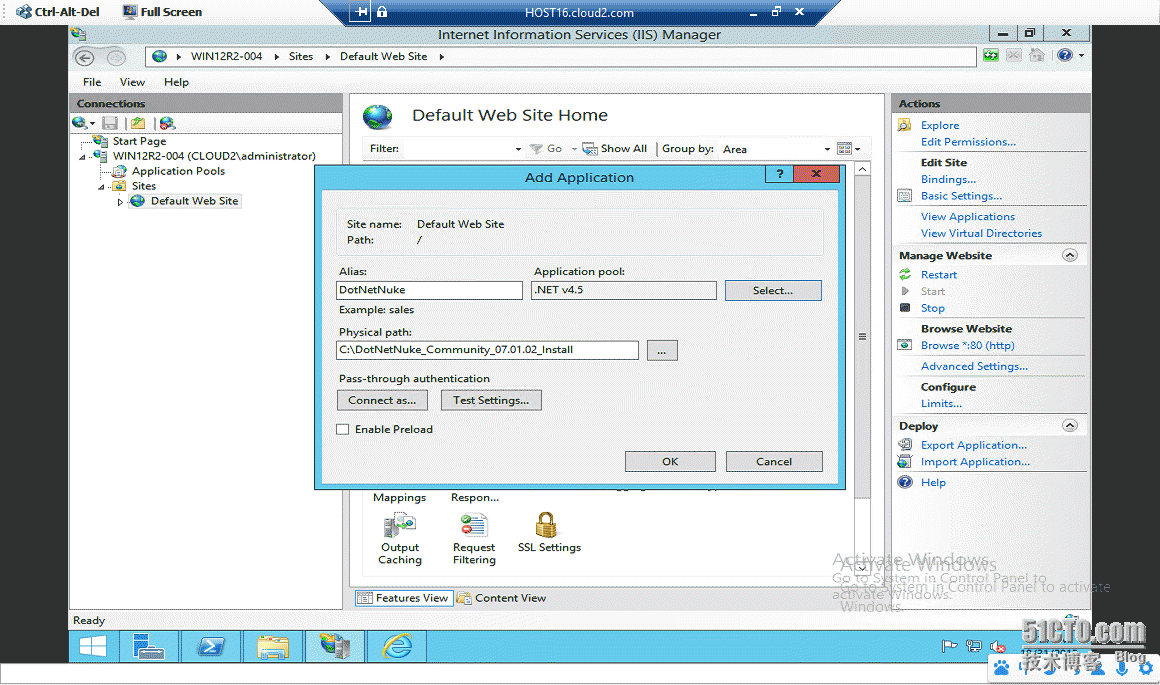Click the muted speaker tray icon
The height and width of the screenshot is (685, 1160).
[x=997, y=647]
